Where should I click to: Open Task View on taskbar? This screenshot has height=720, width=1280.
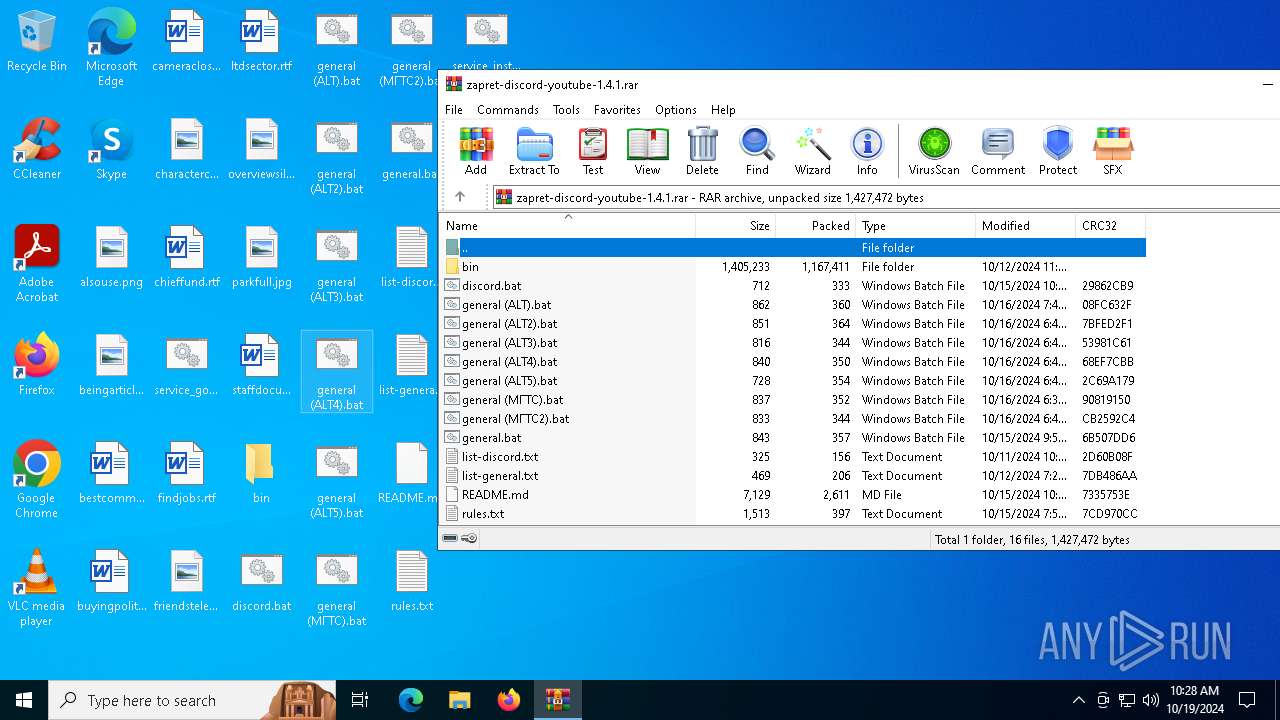tap(360, 700)
